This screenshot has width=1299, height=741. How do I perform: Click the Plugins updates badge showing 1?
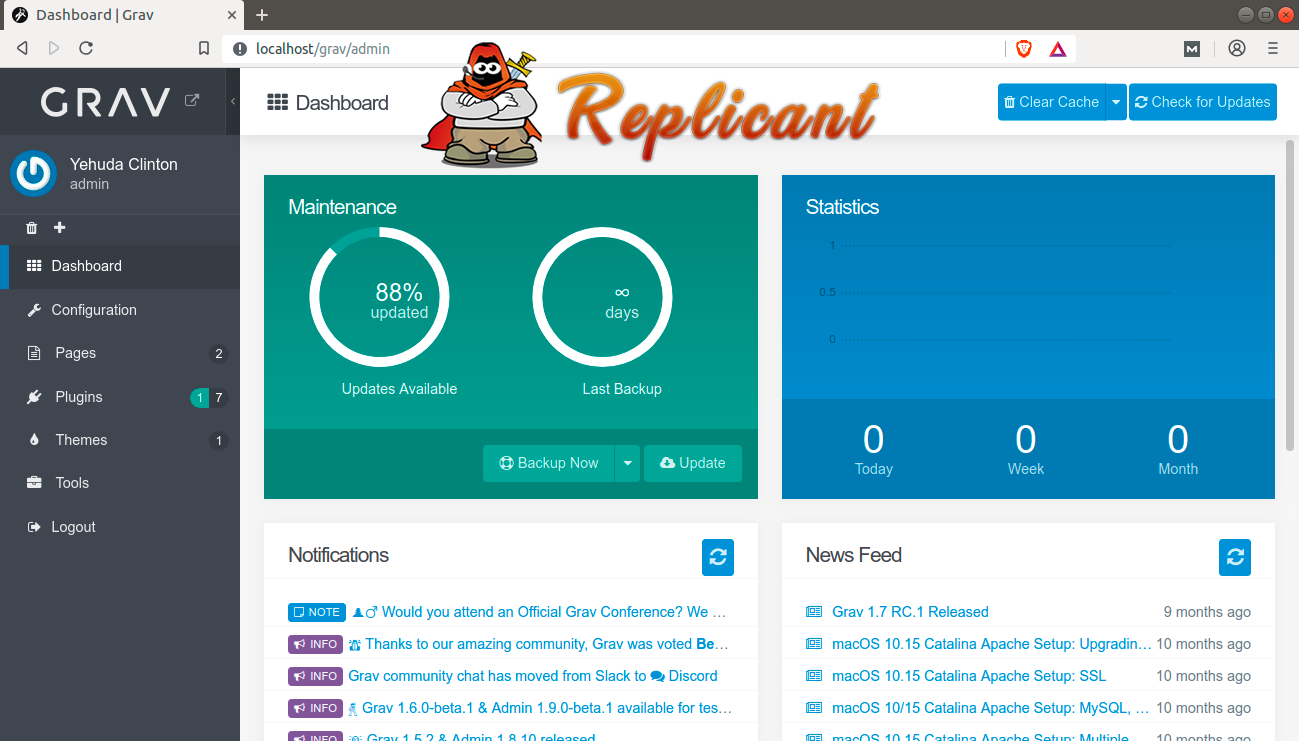(x=200, y=398)
